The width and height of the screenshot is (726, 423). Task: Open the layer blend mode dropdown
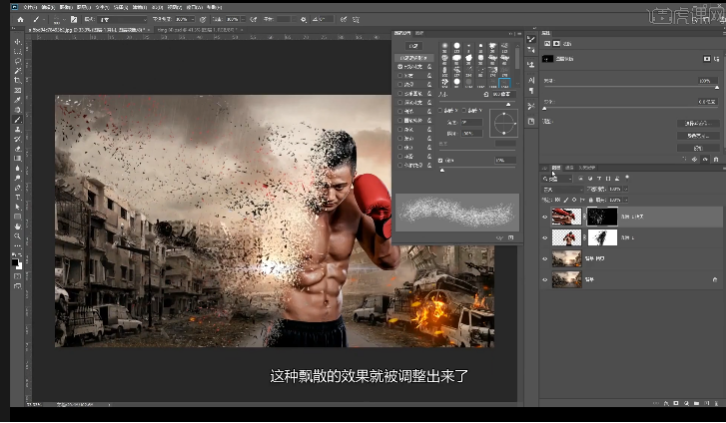(563, 188)
